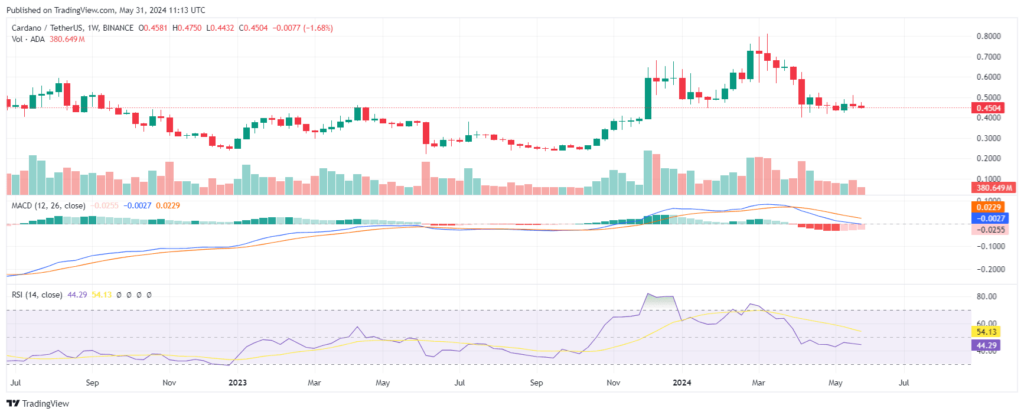This screenshot has width=1024, height=415.
Task: Select the open value O0.4581
Action: point(154,28)
